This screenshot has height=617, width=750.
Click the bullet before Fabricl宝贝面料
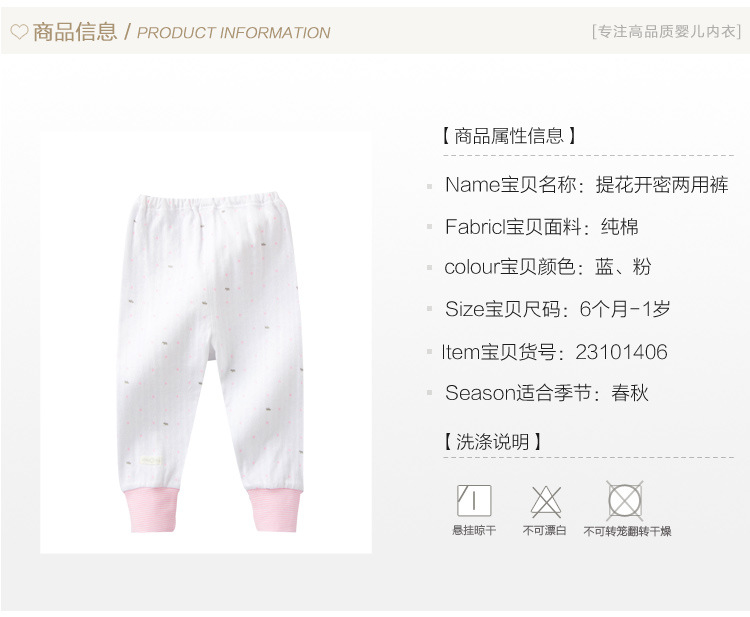430,227
